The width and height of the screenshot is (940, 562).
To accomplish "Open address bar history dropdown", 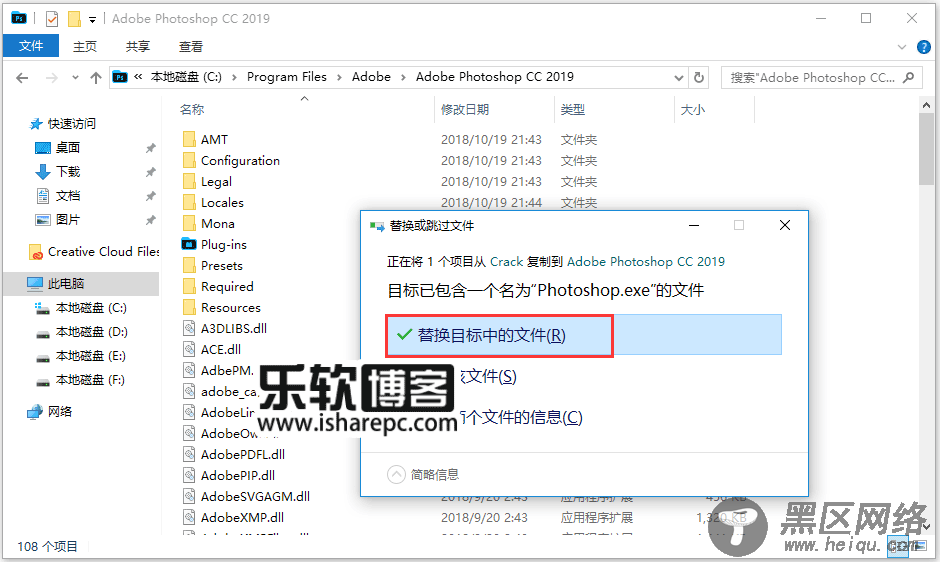I will [x=679, y=77].
